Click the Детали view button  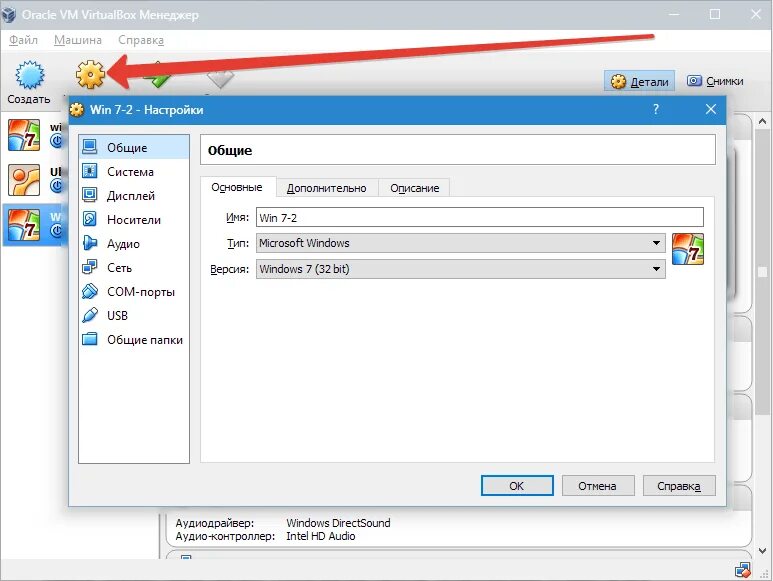639,81
